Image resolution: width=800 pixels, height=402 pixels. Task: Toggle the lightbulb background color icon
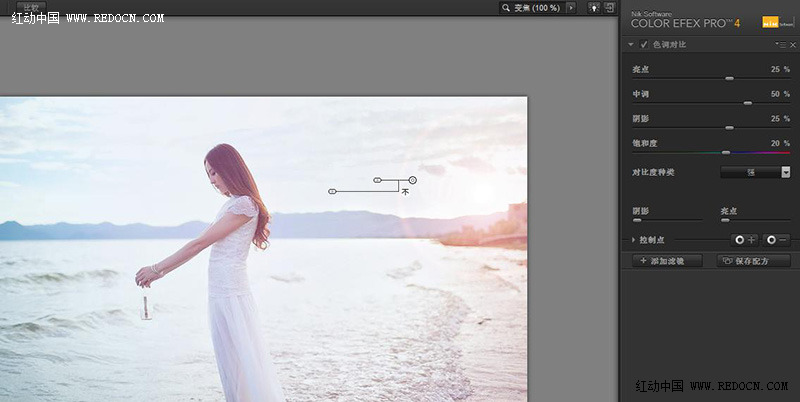[x=594, y=8]
